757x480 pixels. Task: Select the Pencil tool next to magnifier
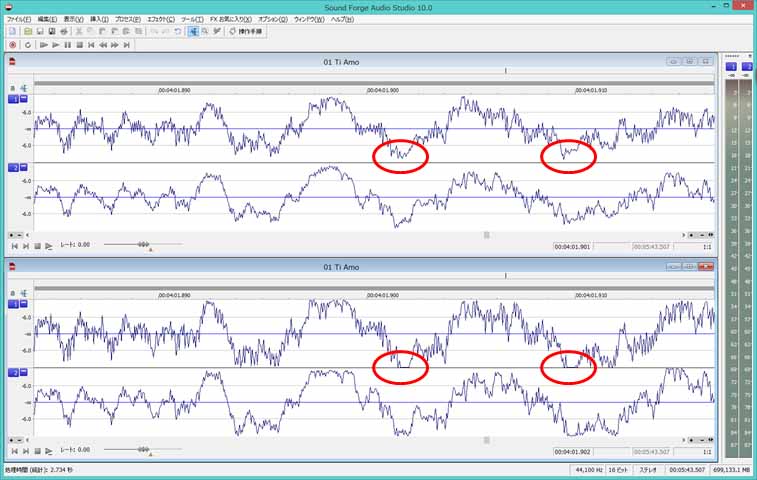click(217, 31)
